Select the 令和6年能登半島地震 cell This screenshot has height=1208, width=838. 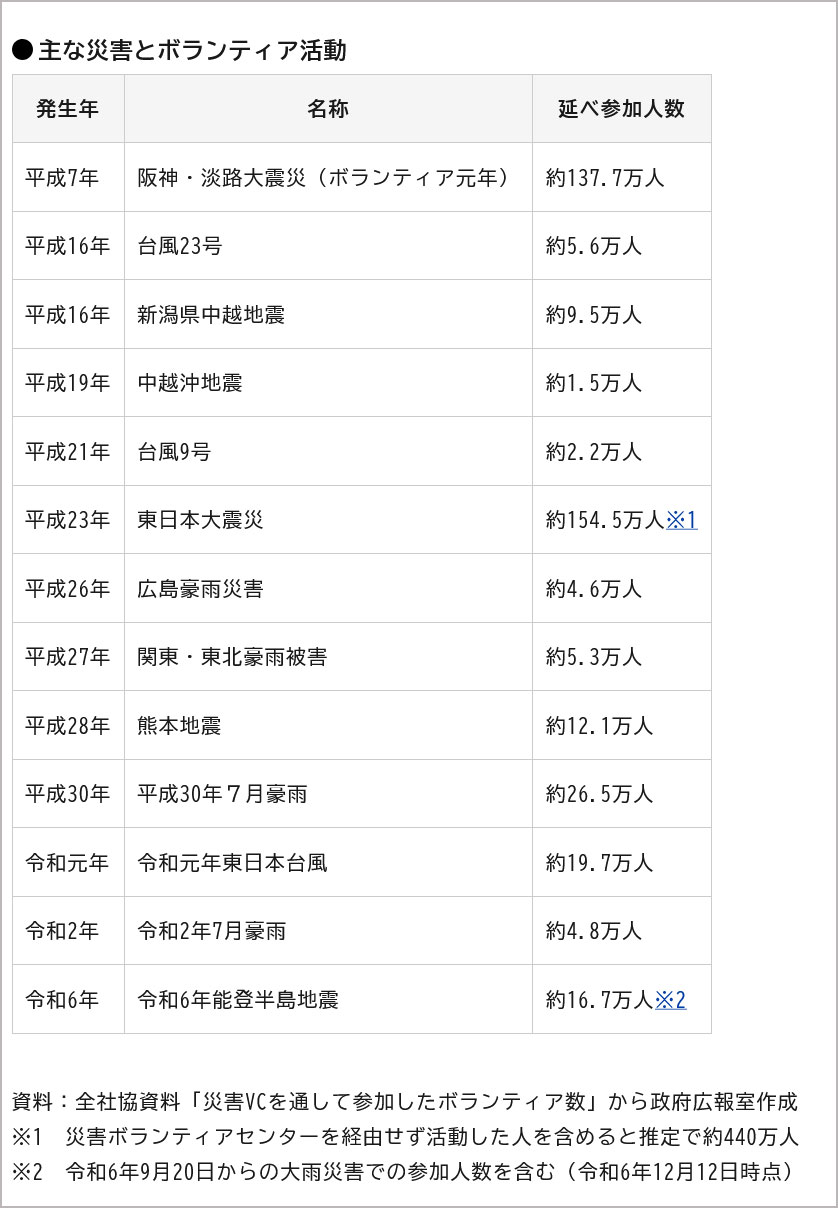point(328,999)
